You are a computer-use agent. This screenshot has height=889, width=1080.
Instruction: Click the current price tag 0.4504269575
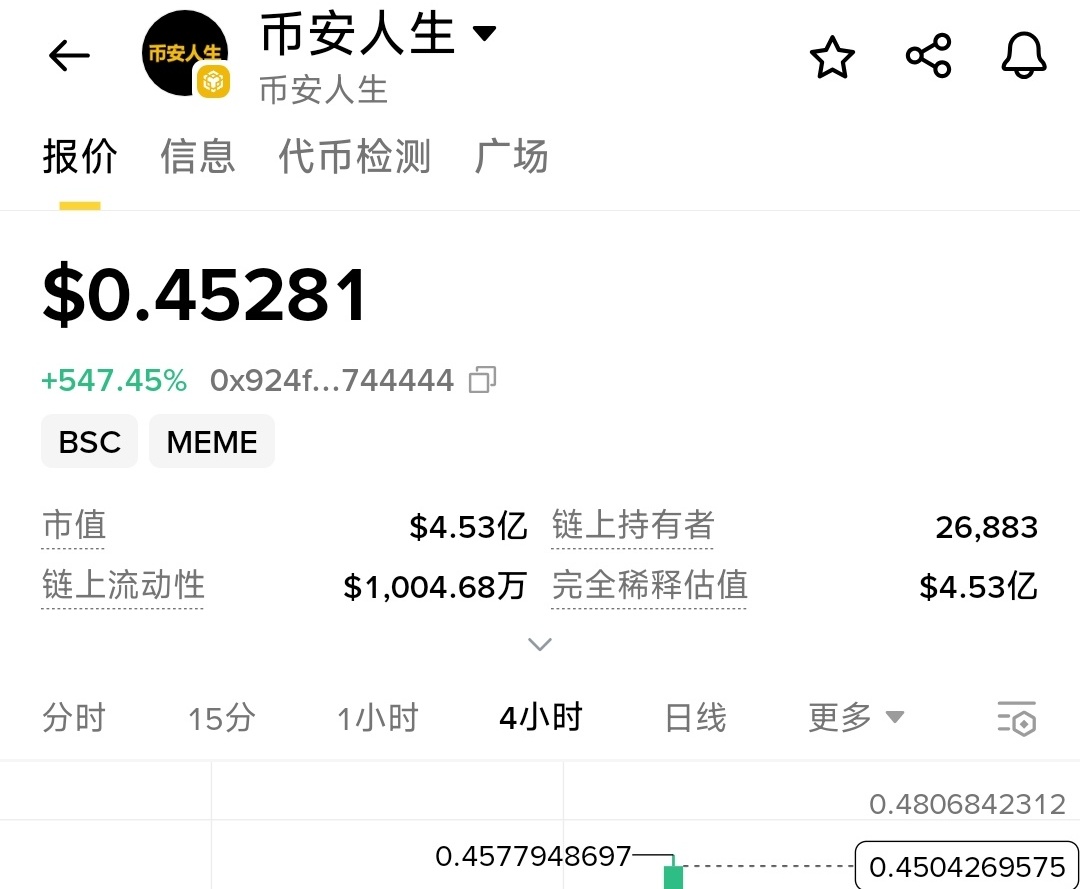click(x=967, y=866)
